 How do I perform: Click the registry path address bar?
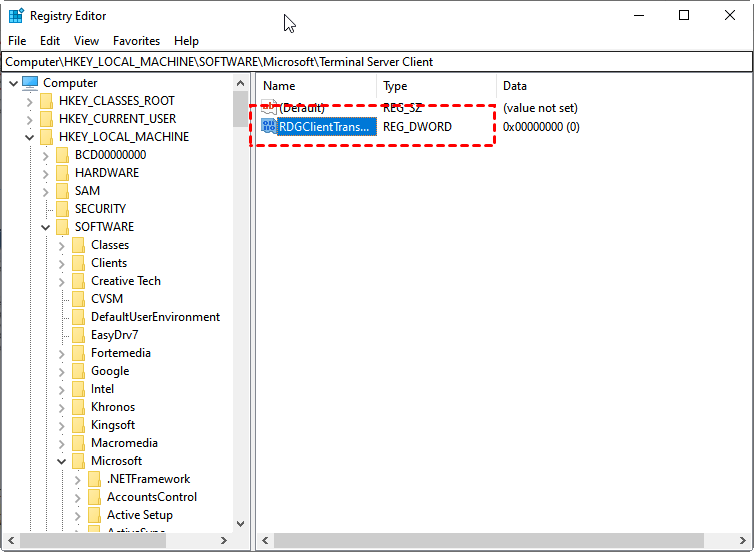[x=377, y=62]
